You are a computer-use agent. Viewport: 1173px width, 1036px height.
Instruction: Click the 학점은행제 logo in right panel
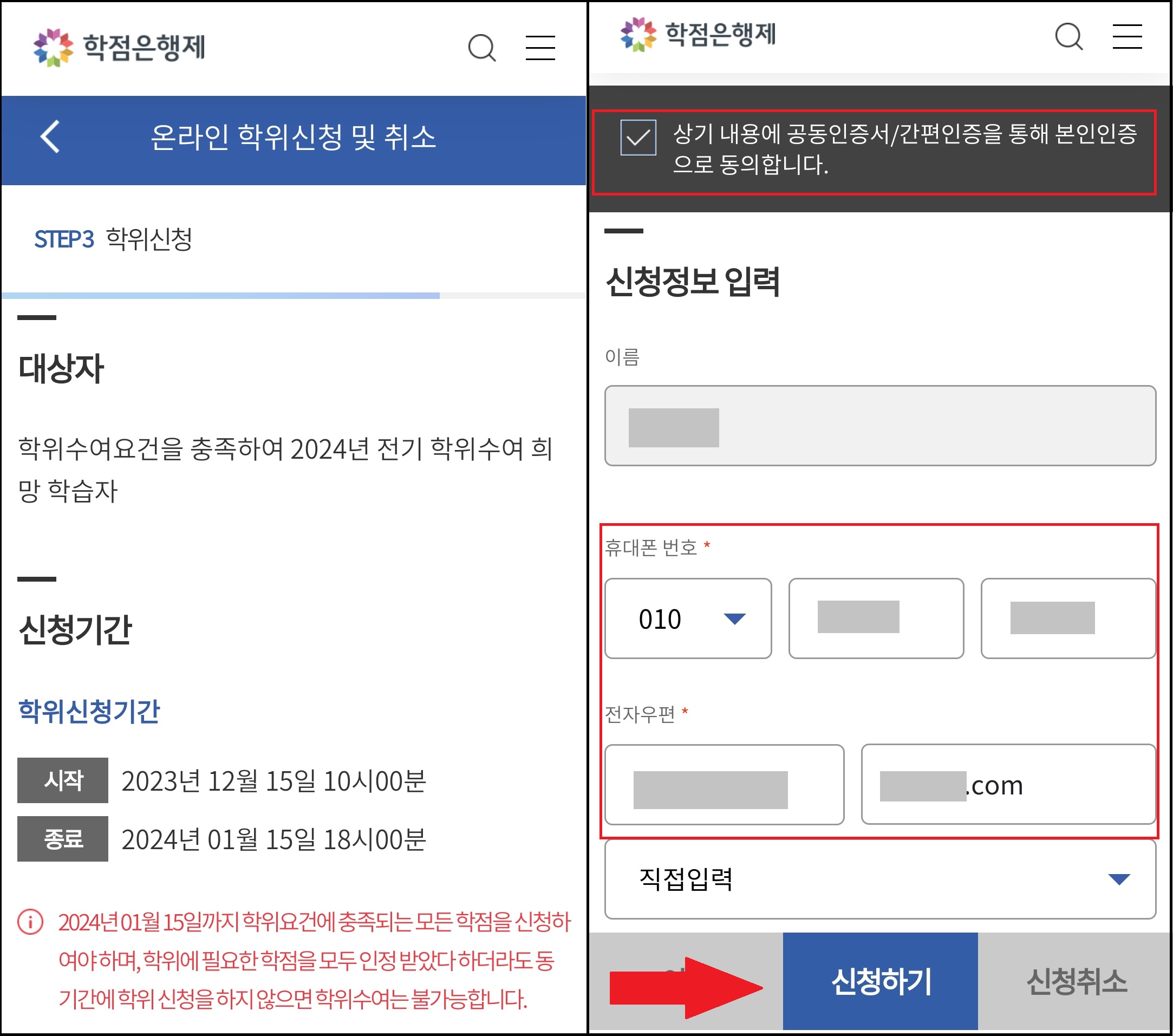coord(698,35)
